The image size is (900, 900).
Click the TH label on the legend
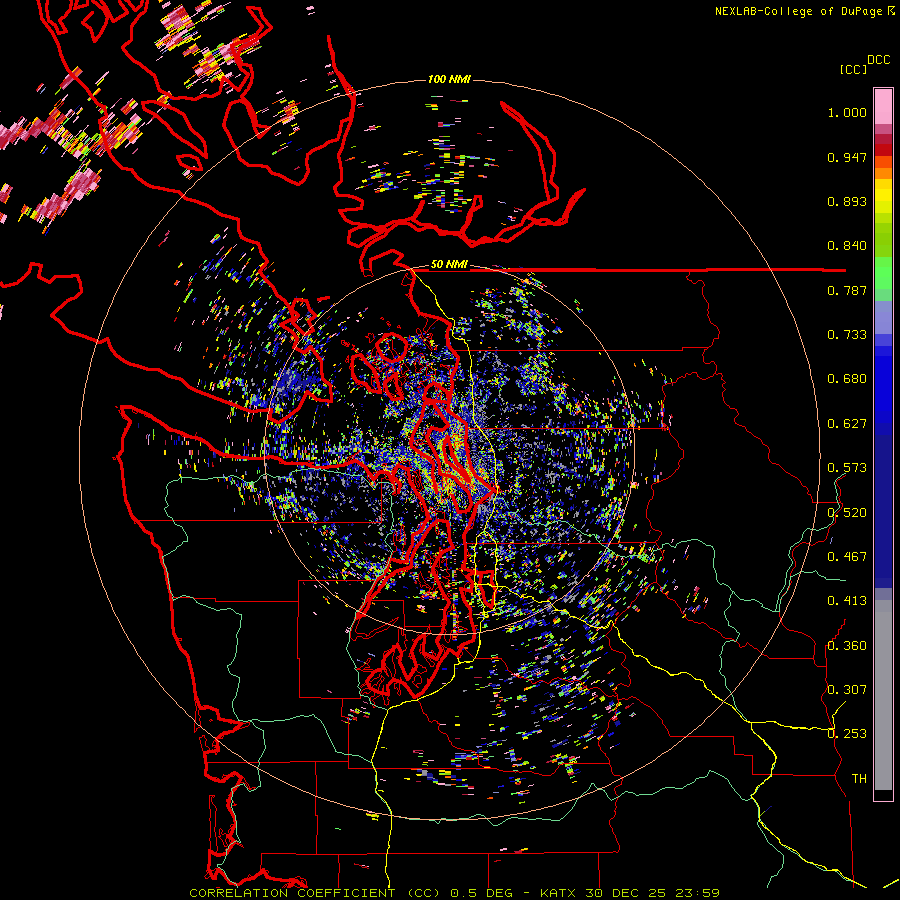(859, 779)
